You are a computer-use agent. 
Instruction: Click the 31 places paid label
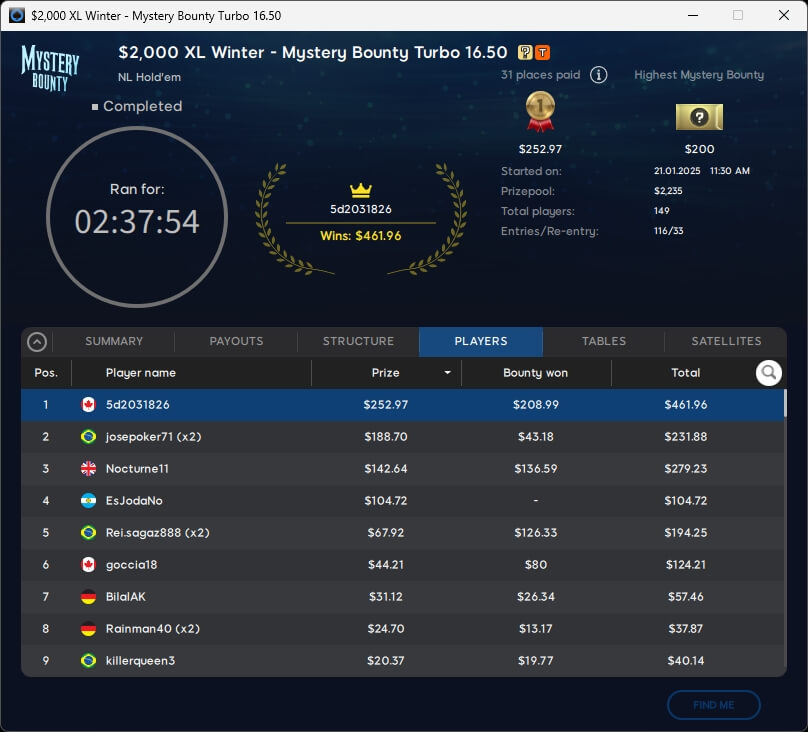(x=541, y=75)
